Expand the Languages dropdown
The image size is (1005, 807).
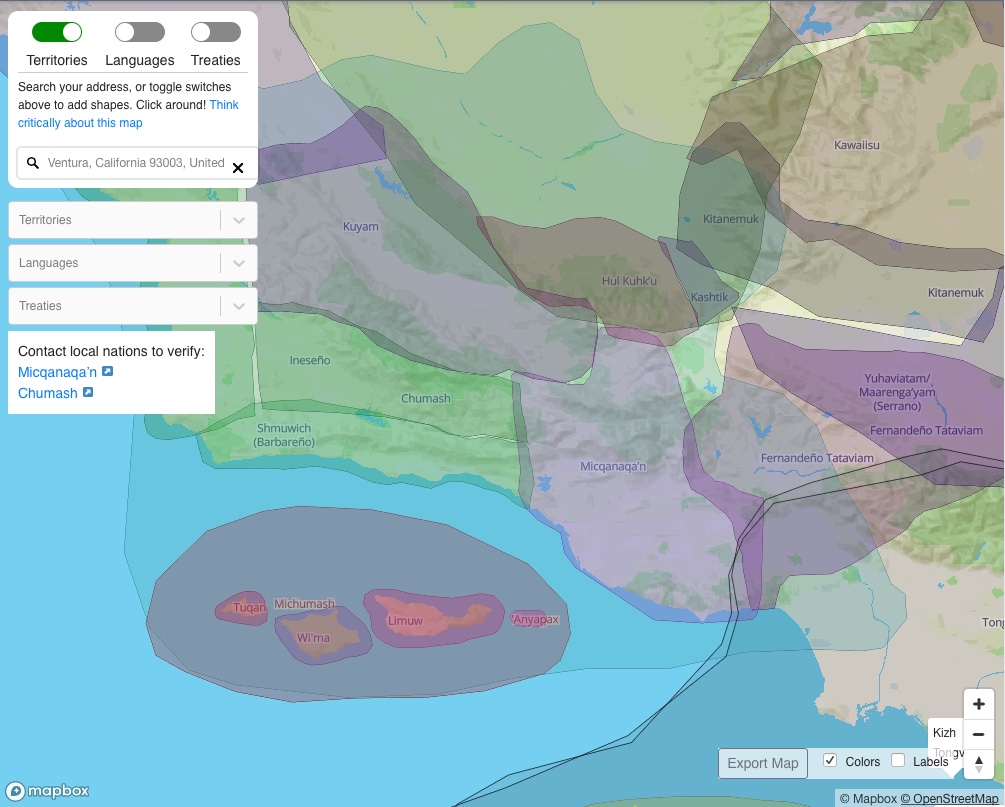238,263
